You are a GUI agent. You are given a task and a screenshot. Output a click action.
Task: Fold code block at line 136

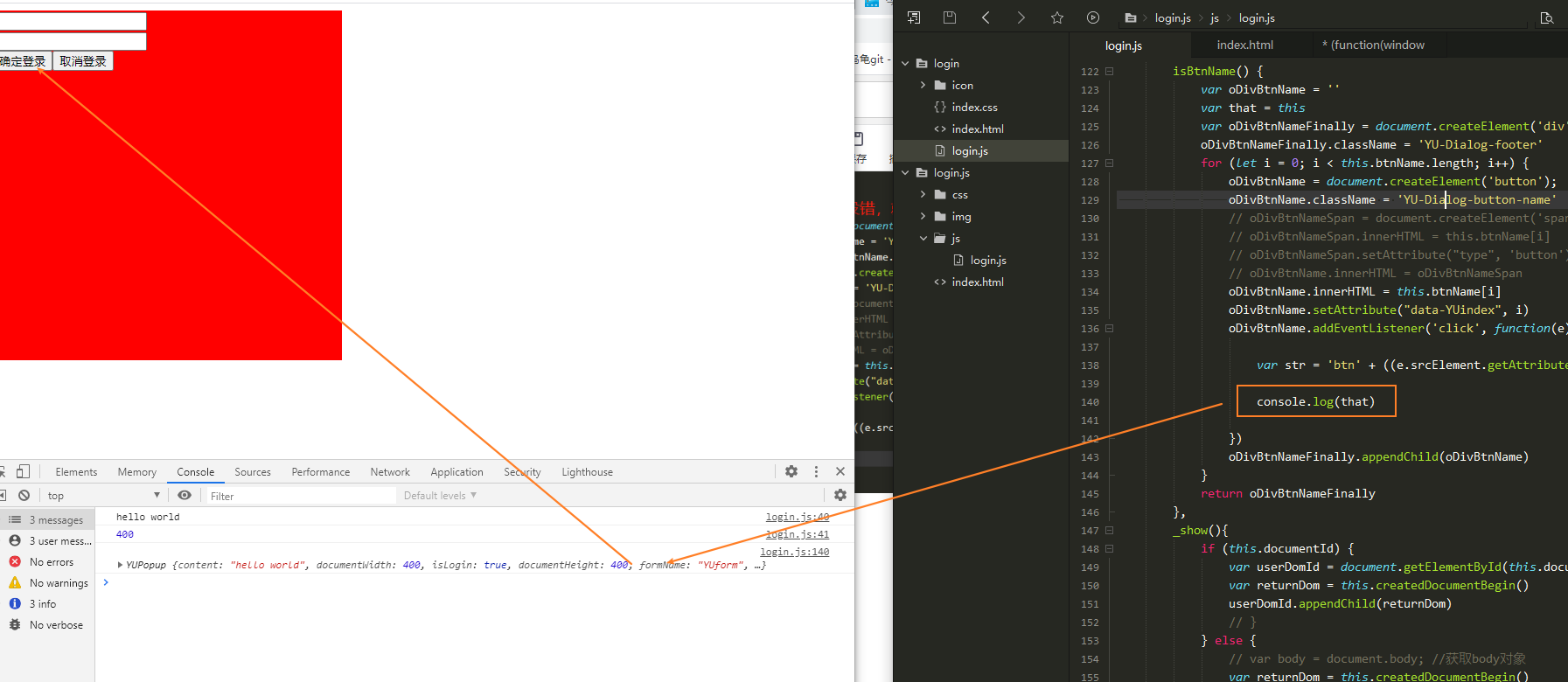click(1109, 329)
